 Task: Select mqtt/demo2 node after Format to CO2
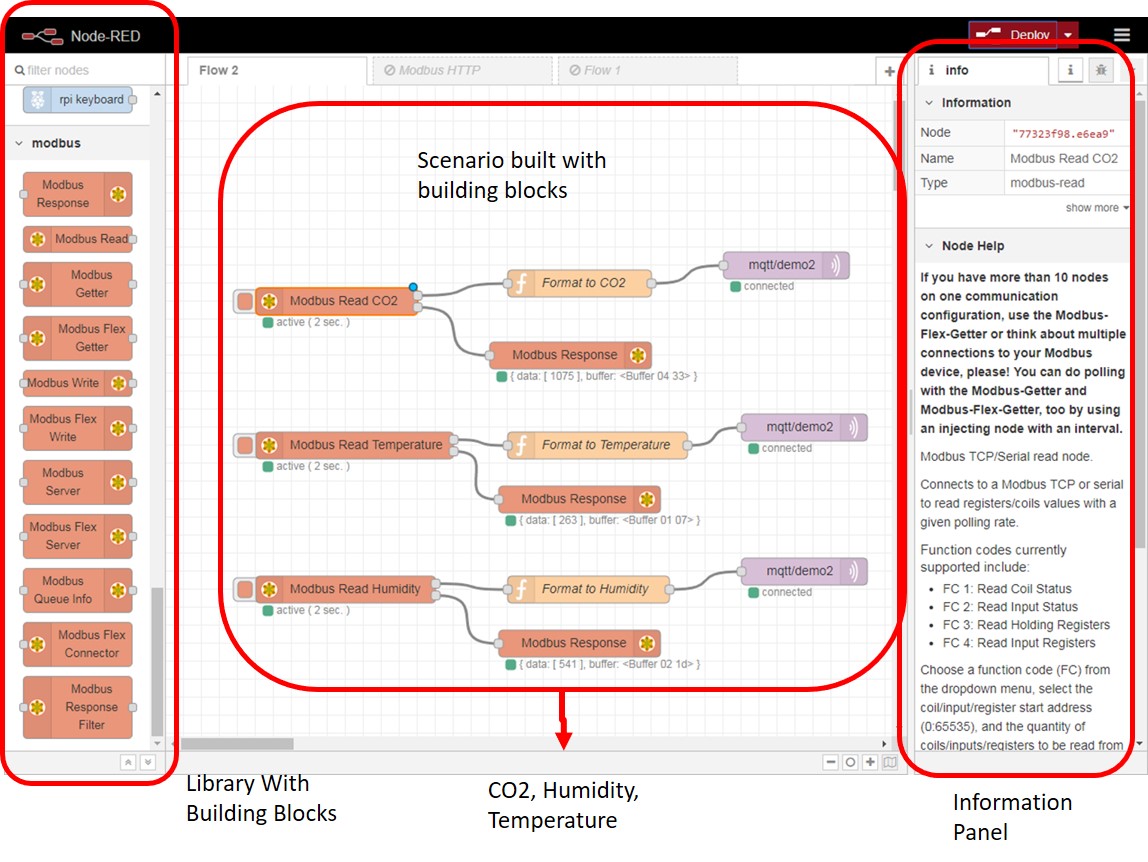coord(786,265)
